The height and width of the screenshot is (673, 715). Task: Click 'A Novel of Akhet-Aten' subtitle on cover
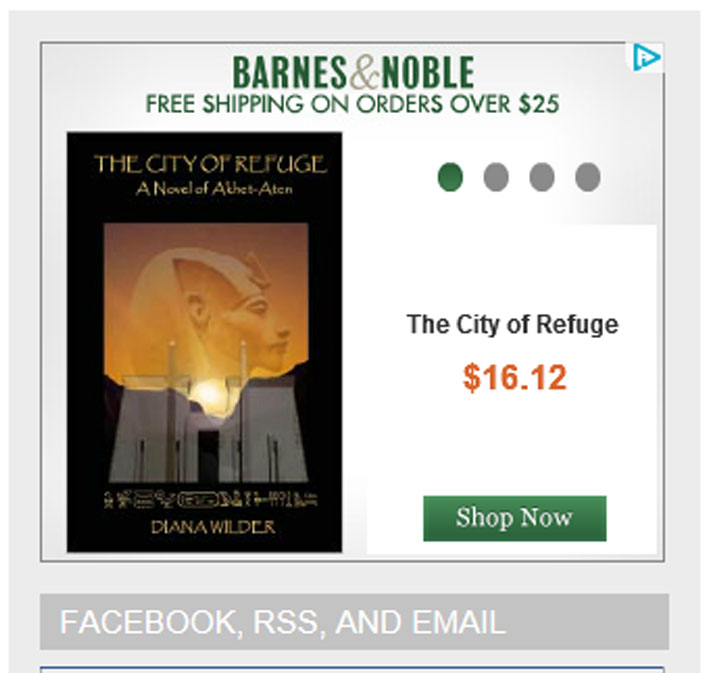click(x=214, y=188)
